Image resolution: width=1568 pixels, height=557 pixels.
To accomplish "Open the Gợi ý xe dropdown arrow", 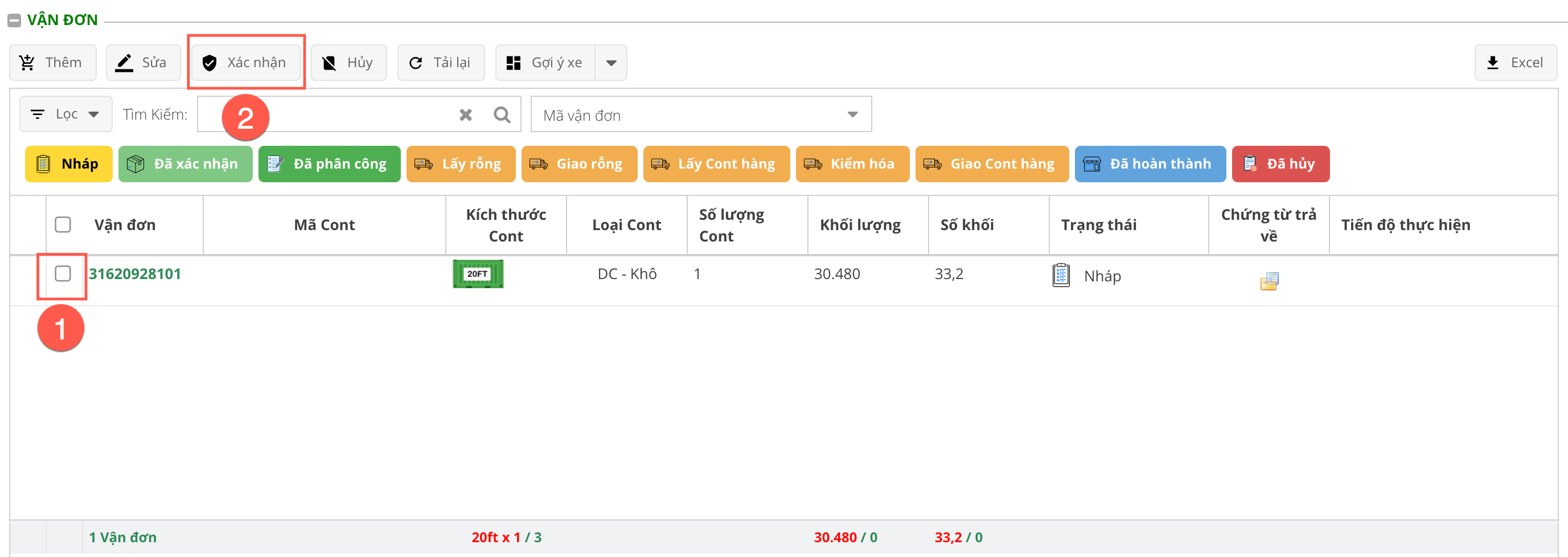I will 611,63.
